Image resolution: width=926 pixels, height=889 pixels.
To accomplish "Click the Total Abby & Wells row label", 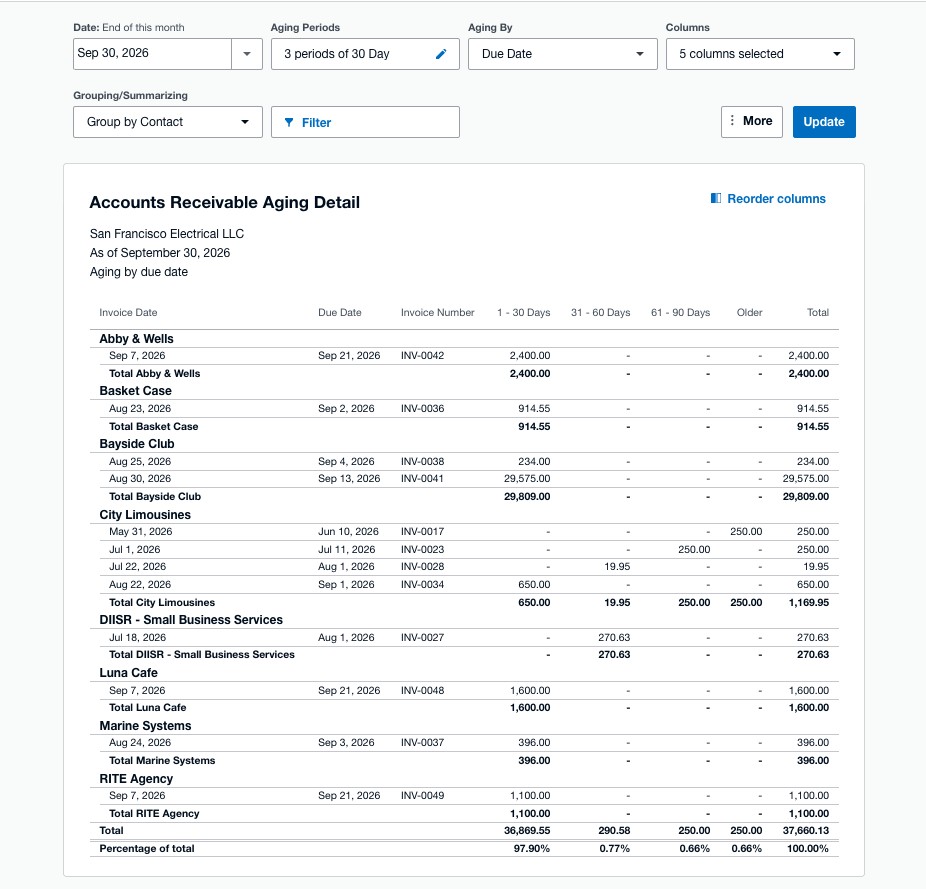I will coord(155,373).
